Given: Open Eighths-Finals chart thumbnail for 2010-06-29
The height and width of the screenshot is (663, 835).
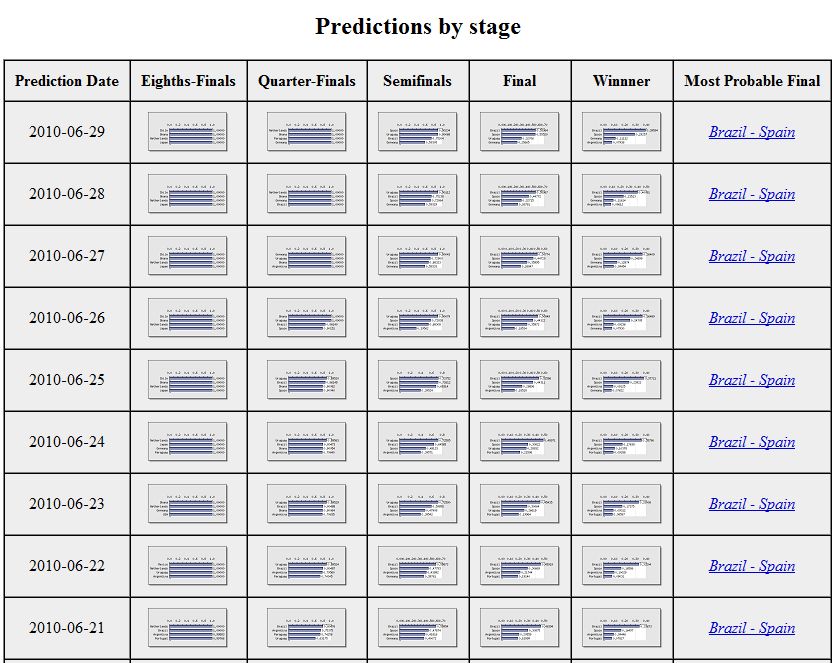Looking at the screenshot, I should (187, 132).
